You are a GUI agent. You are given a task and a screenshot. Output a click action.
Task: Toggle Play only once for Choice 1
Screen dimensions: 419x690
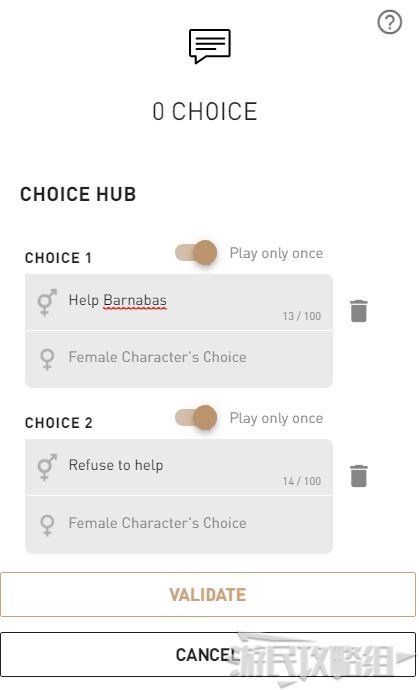coord(196,253)
